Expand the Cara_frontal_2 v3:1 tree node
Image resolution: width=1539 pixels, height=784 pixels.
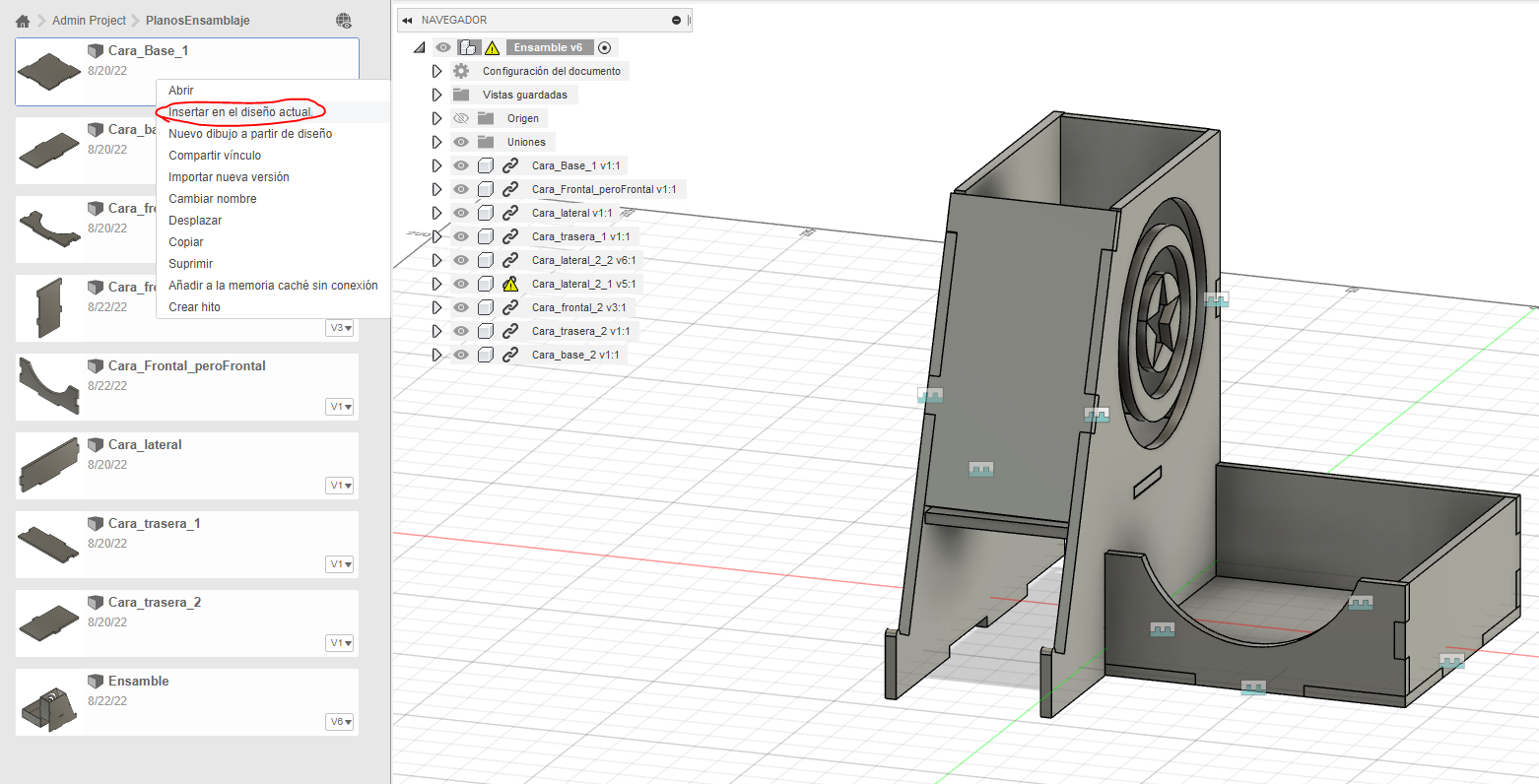pos(436,307)
